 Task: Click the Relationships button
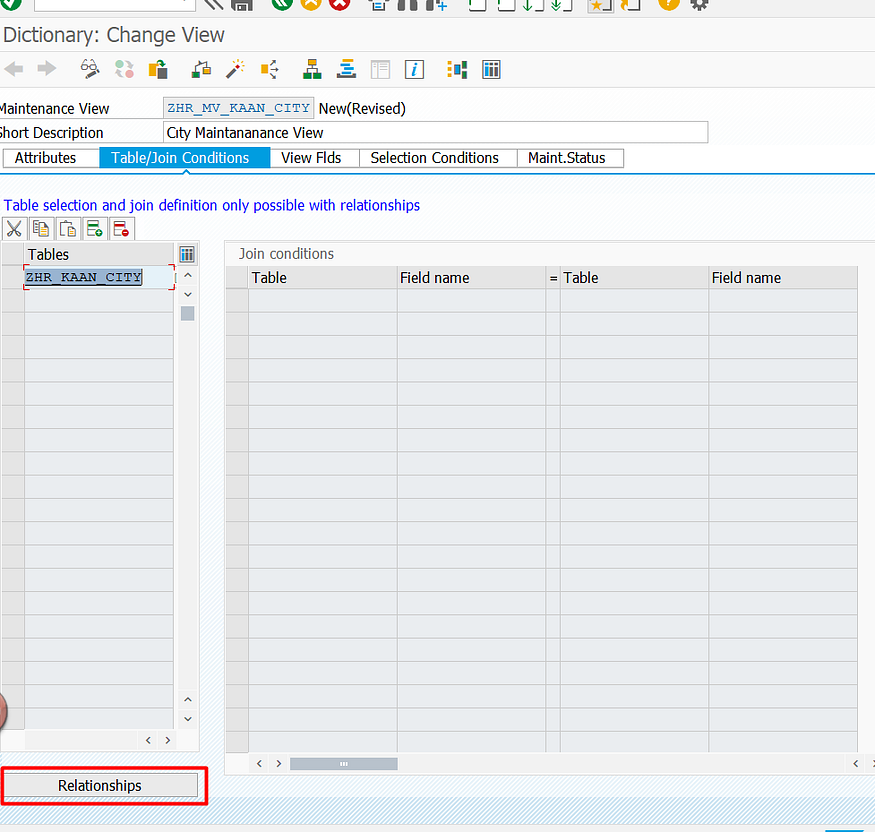click(100, 786)
